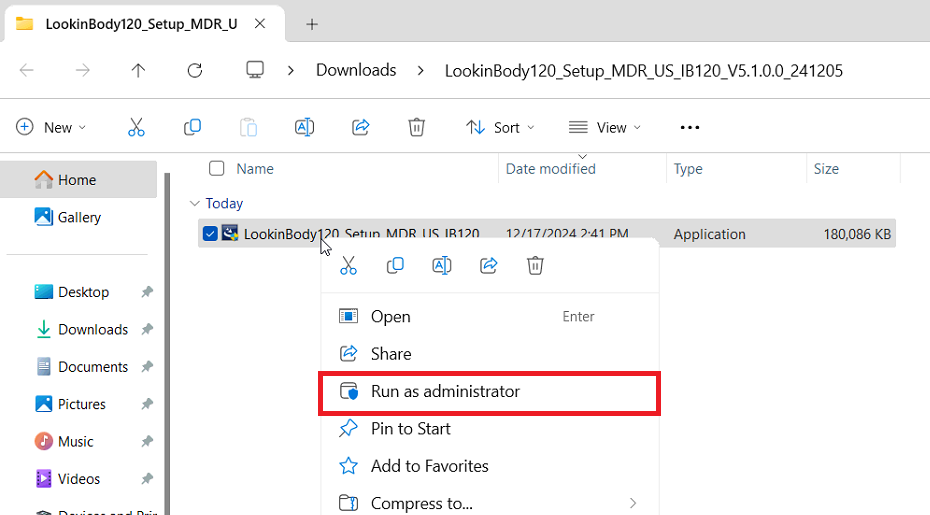Click the 180,086 KB size cell
The image size is (930, 515).
click(x=857, y=234)
